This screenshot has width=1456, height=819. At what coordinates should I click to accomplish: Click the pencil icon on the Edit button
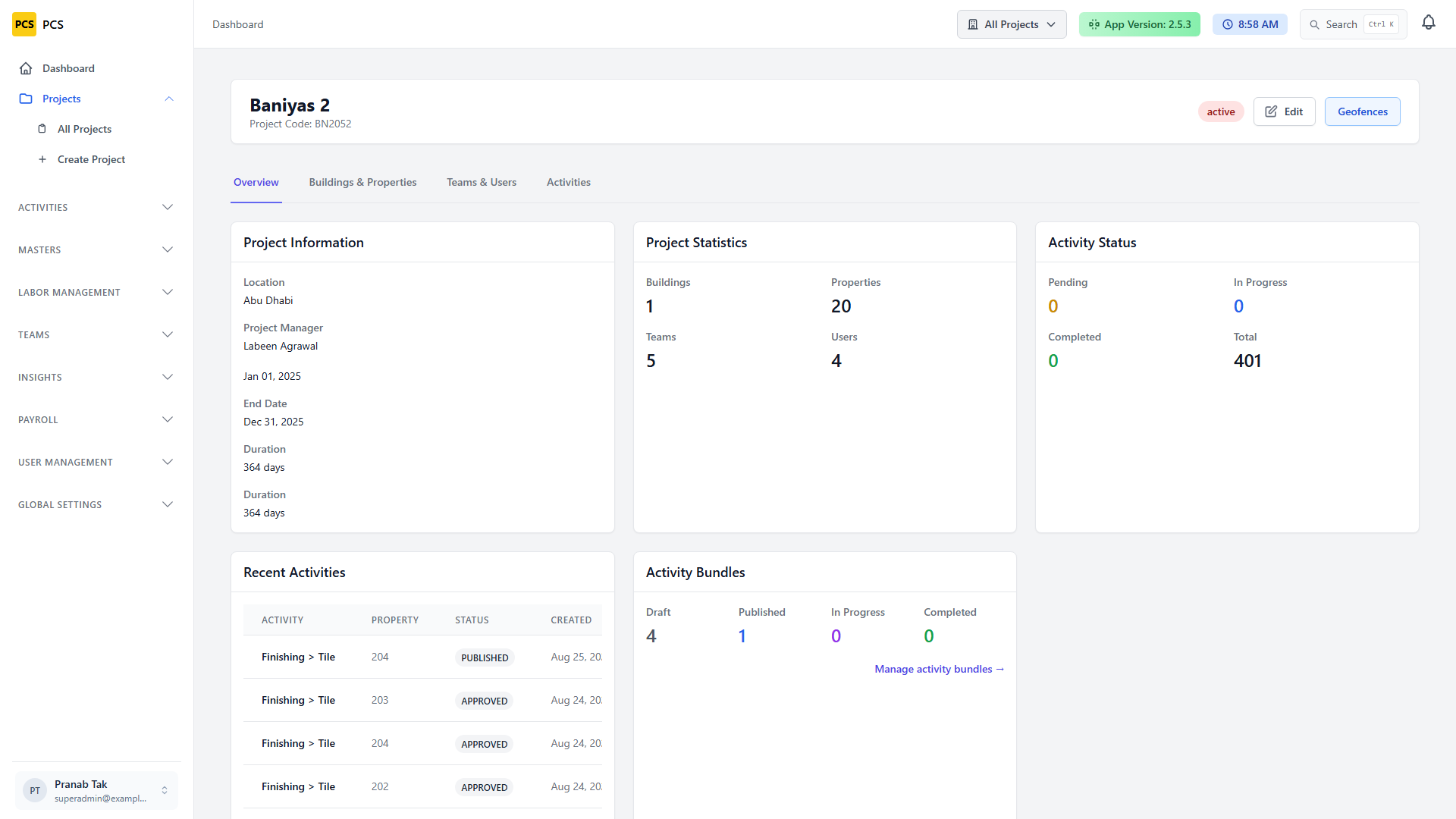(x=1271, y=111)
